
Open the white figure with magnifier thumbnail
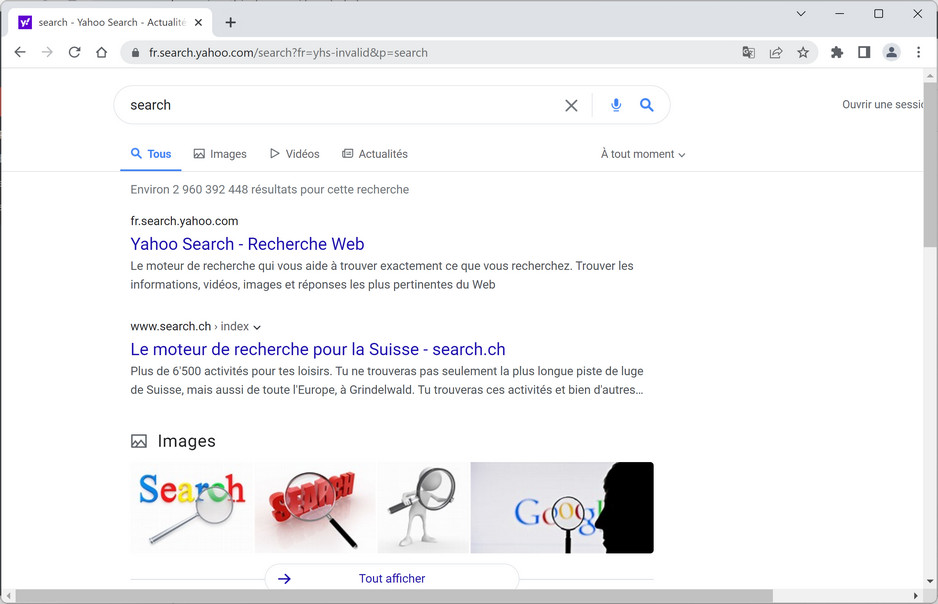pos(424,508)
